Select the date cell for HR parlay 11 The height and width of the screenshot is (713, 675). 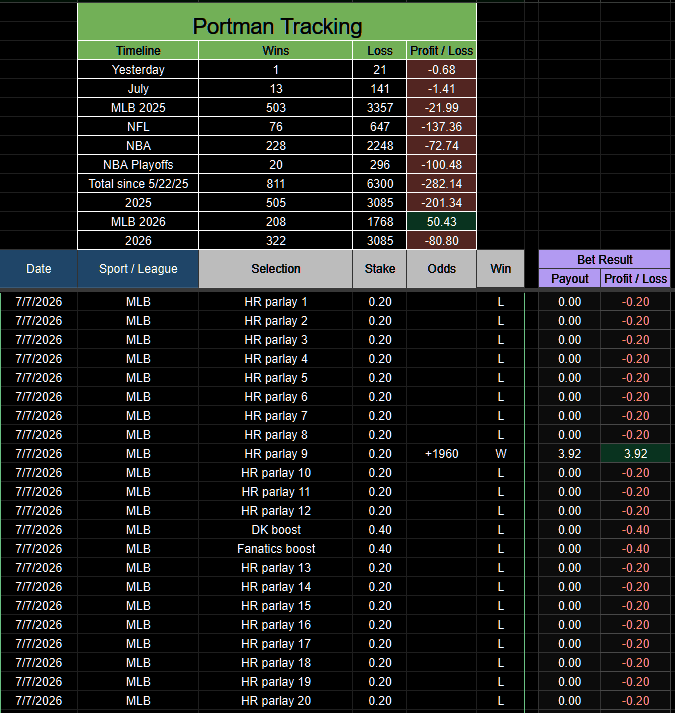click(39, 492)
